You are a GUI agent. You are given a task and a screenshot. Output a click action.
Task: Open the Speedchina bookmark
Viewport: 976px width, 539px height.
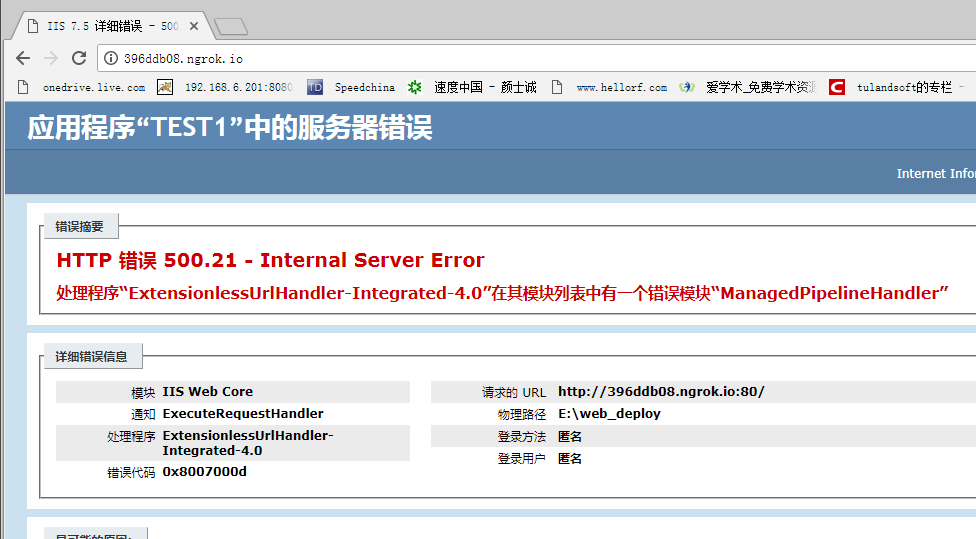351,87
